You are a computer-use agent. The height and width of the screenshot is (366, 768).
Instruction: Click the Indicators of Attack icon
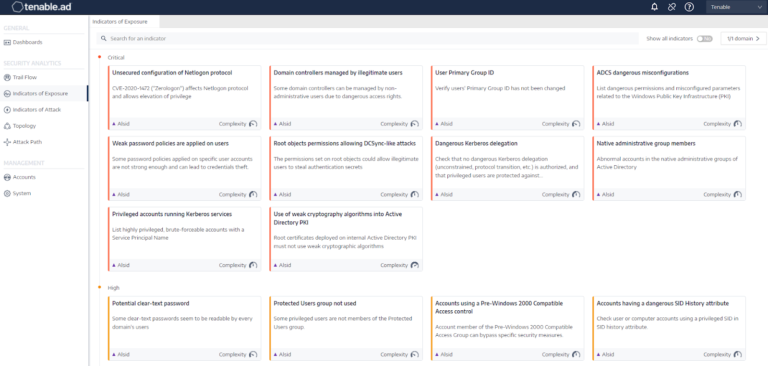pos(7,110)
